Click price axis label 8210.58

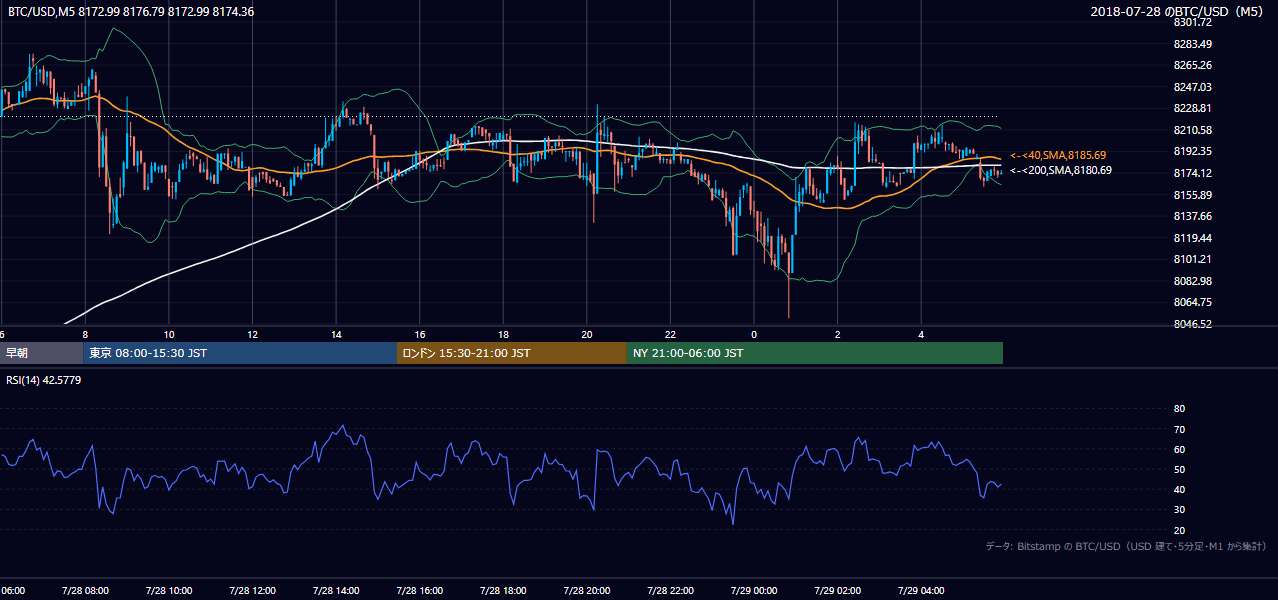tap(1193, 130)
